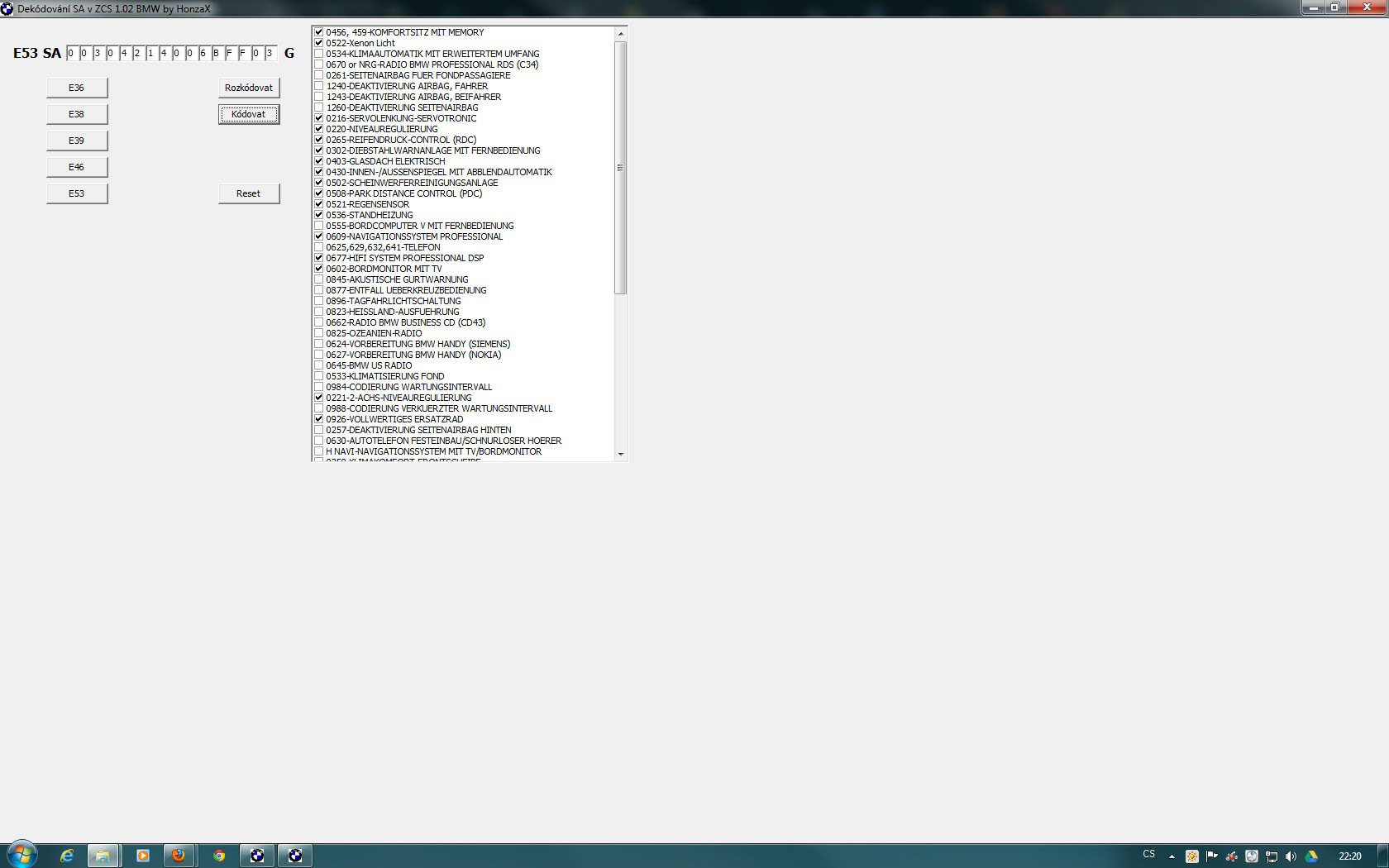Uncheck 0522-Xenon Licht option
This screenshot has height=868, width=1389.
tap(318, 43)
